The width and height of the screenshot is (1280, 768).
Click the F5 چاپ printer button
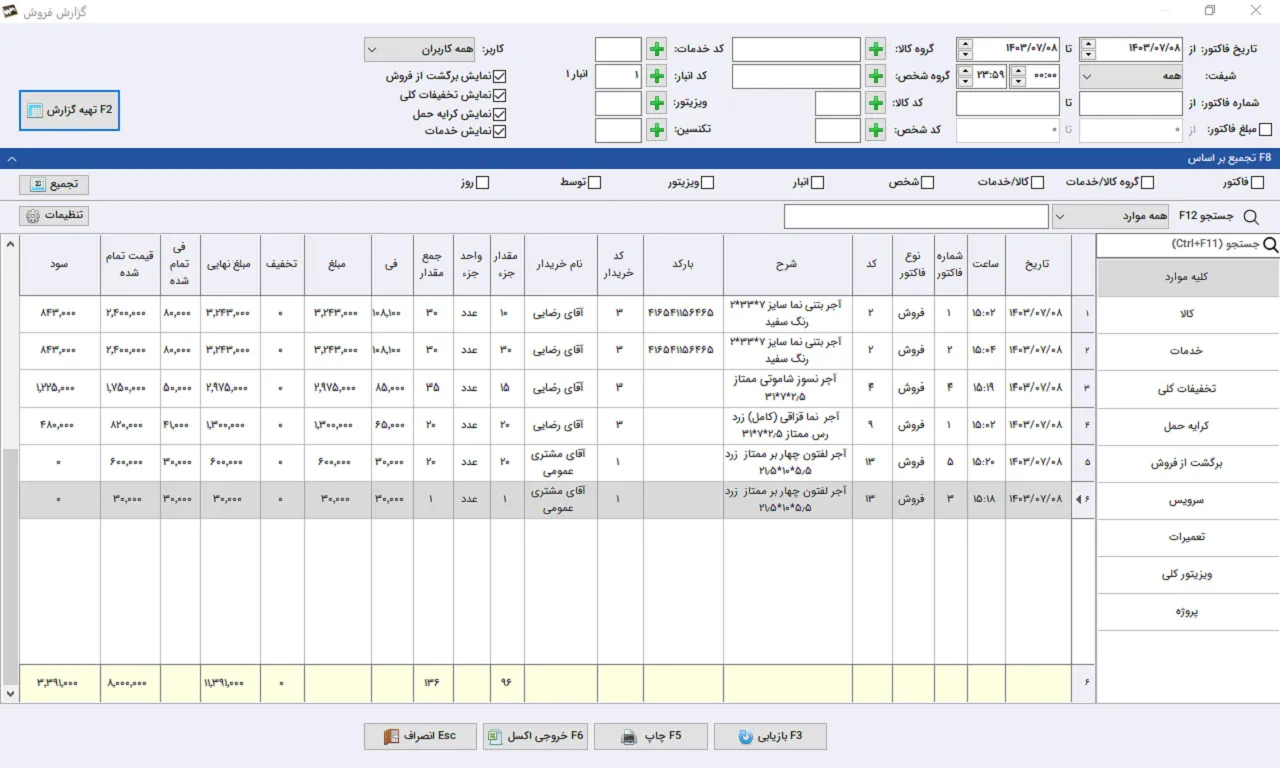pos(651,736)
